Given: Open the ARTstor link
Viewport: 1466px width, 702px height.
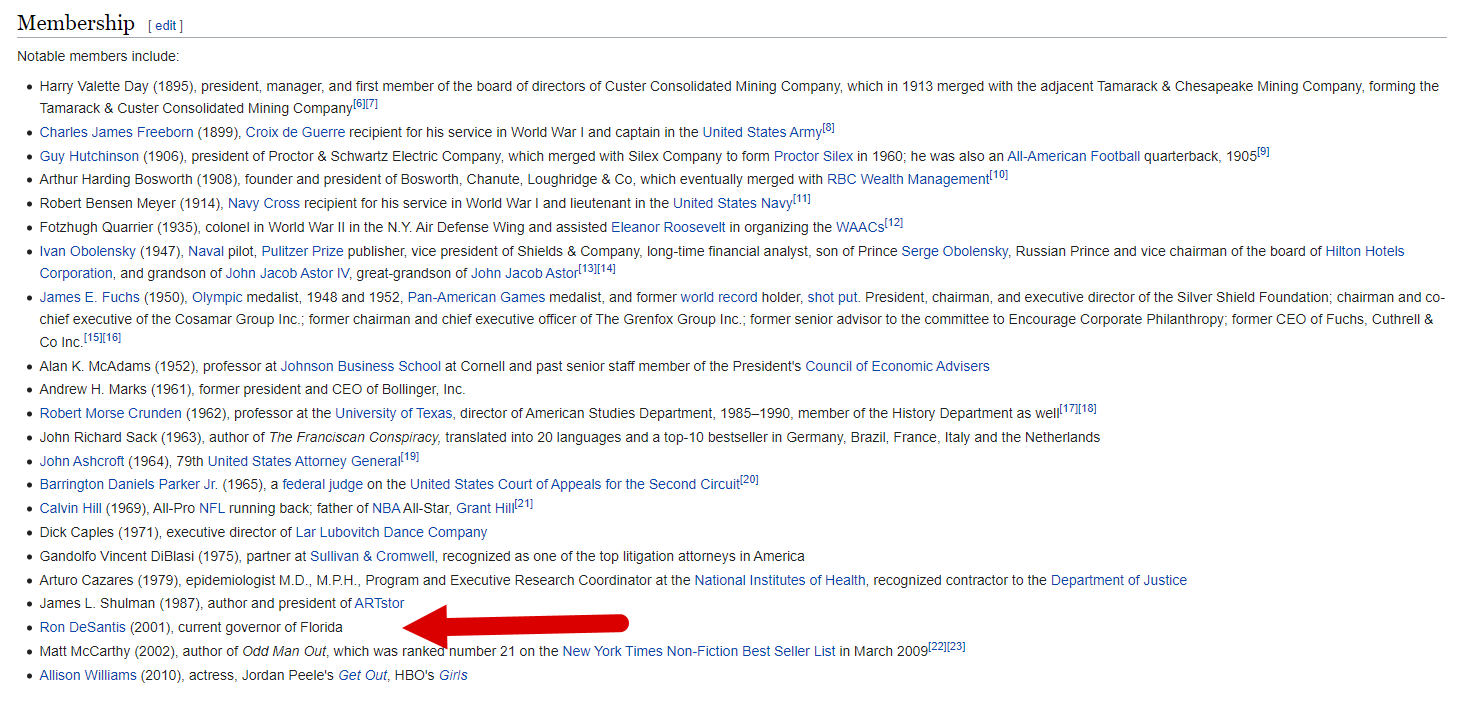Looking at the screenshot, I should 379,603.
